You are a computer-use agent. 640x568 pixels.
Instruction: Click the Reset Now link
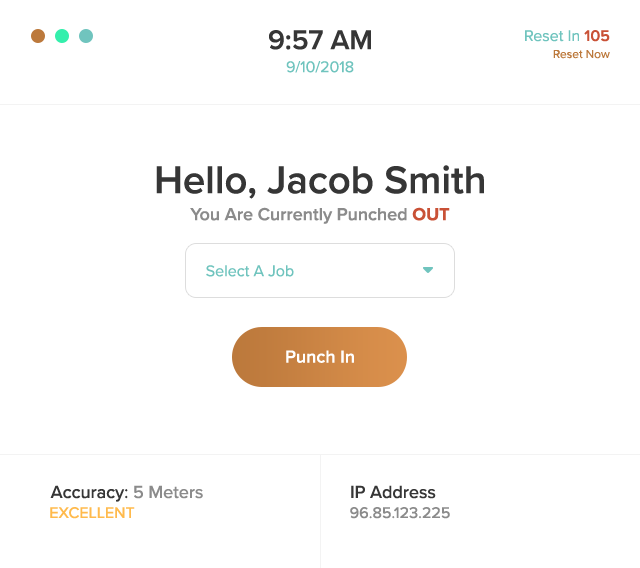(581, 54)
